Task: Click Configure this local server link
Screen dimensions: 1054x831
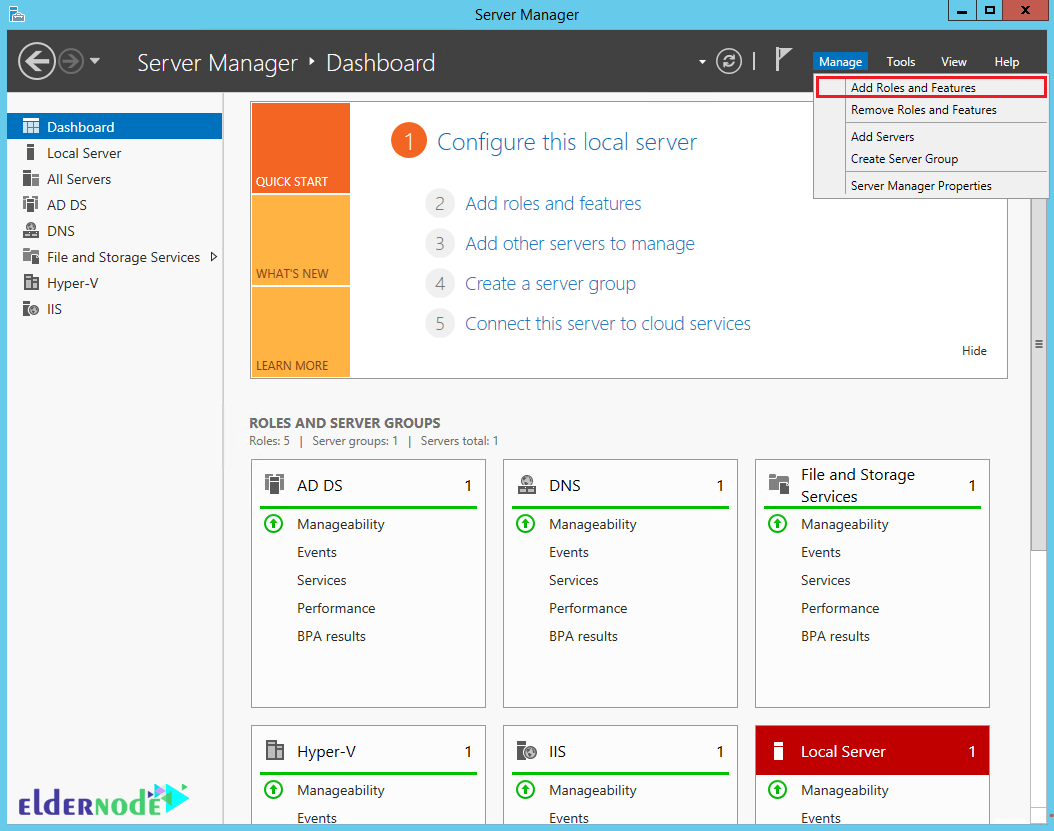Action: [x=567, y=143]
